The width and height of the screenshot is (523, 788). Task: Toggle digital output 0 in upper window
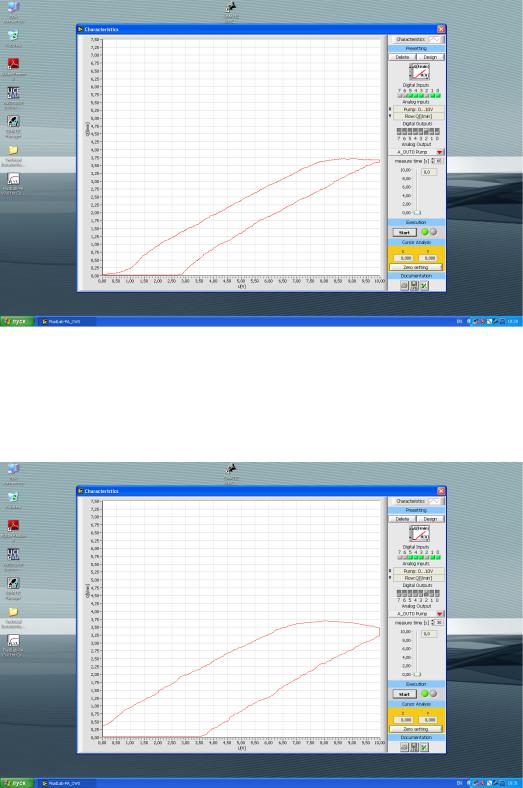(438, 131)
